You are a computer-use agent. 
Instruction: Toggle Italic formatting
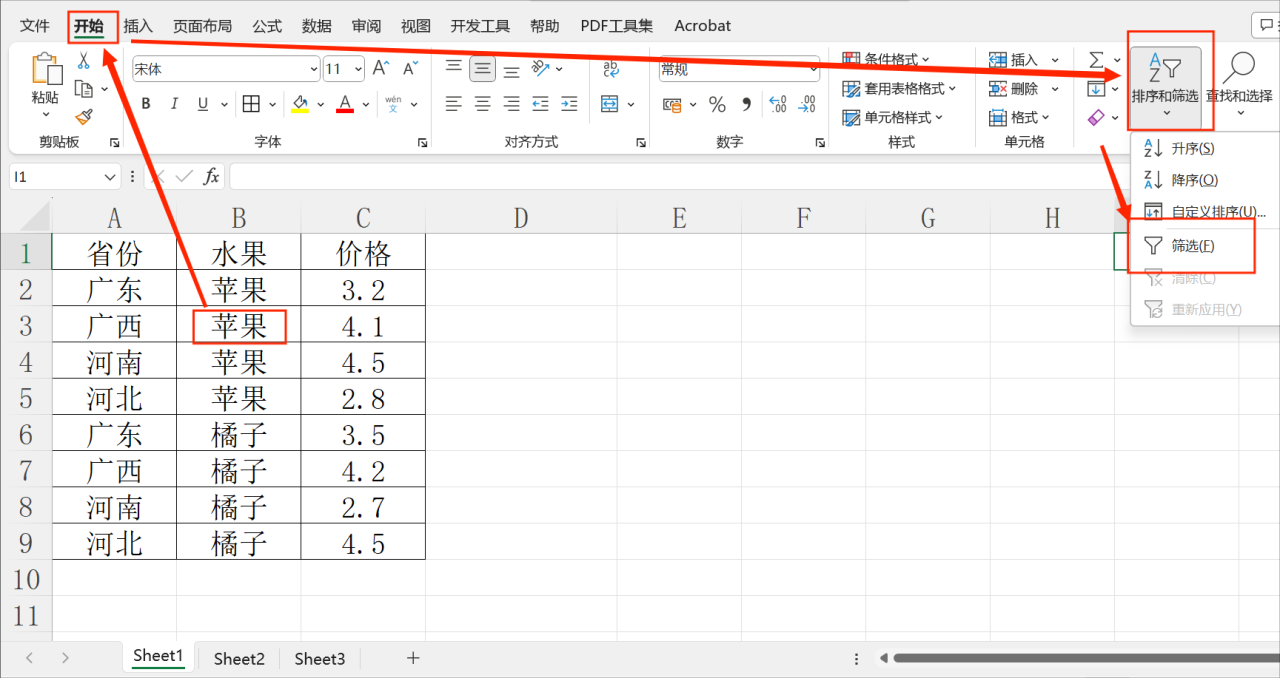(x=175, y=104)
